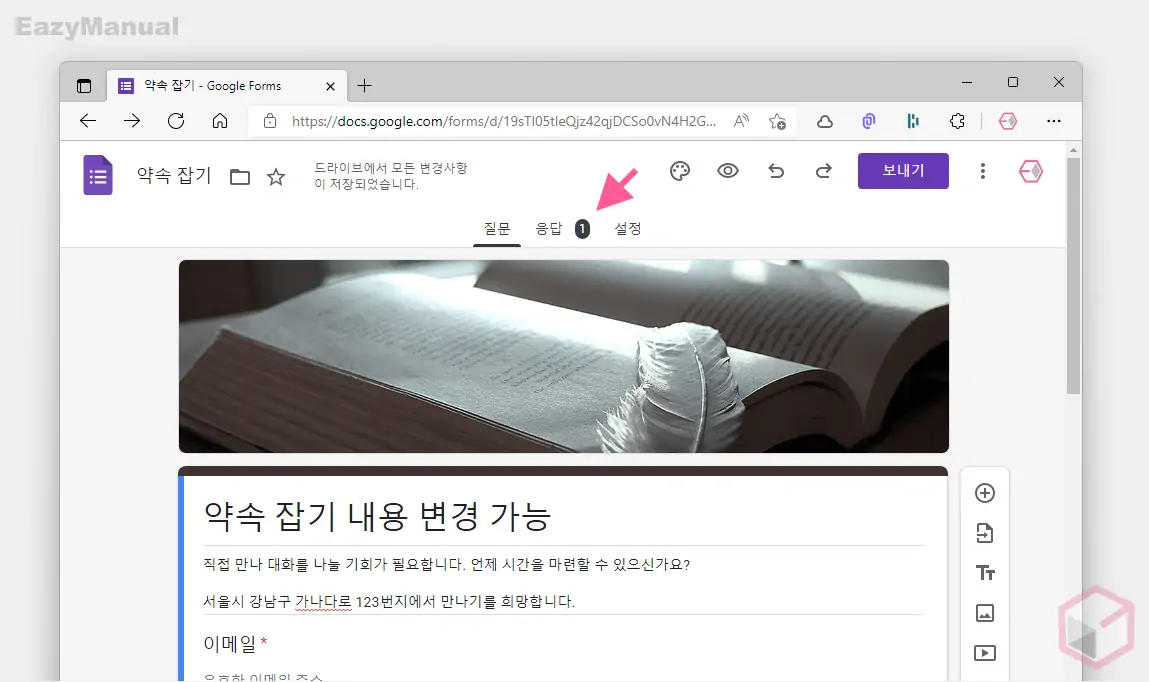Add page to favorites star

pyautogui.click(x=777, y=122)
